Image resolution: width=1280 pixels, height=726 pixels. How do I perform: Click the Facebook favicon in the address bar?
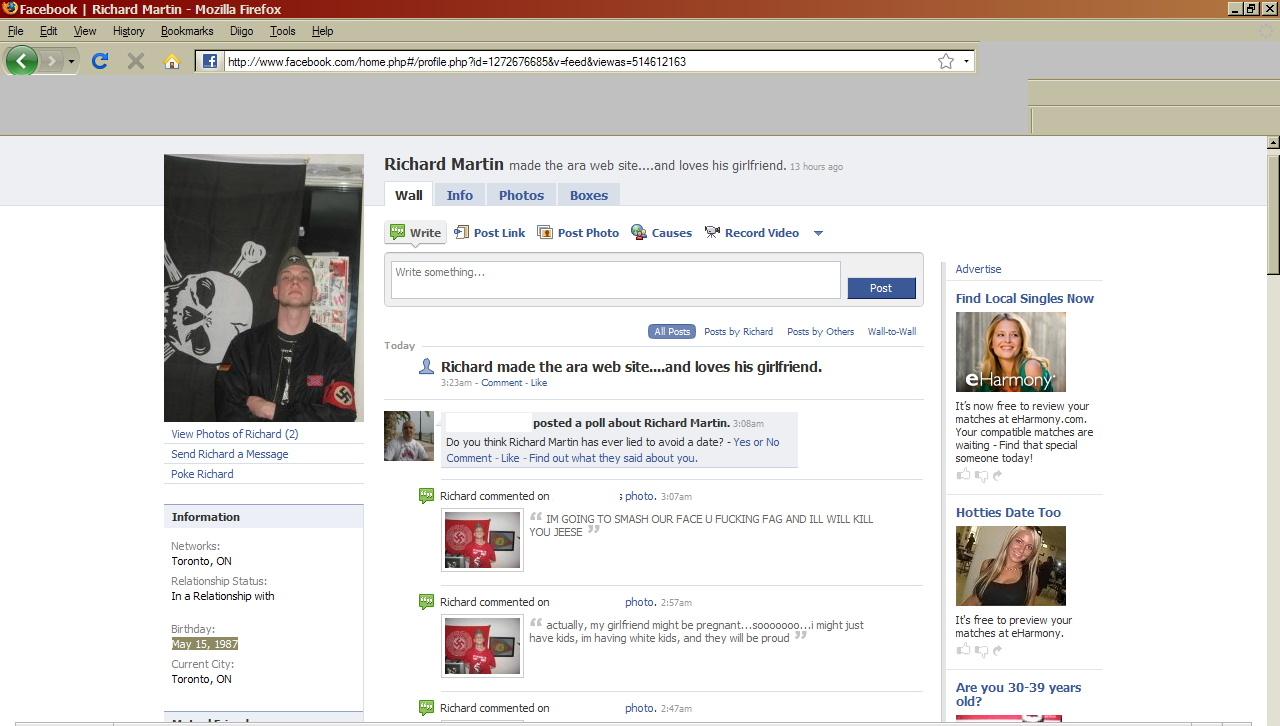pyautogui.click(x=210, y=61)
